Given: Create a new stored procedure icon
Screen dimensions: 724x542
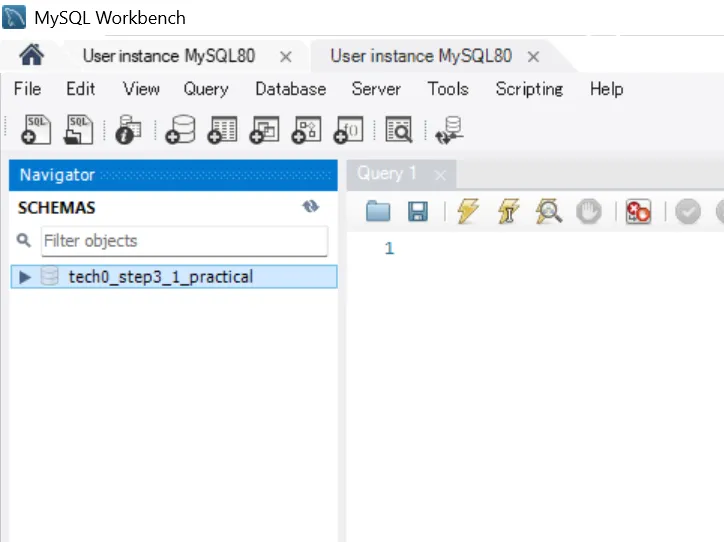Looking at the screenshot, I should (306, 130).
